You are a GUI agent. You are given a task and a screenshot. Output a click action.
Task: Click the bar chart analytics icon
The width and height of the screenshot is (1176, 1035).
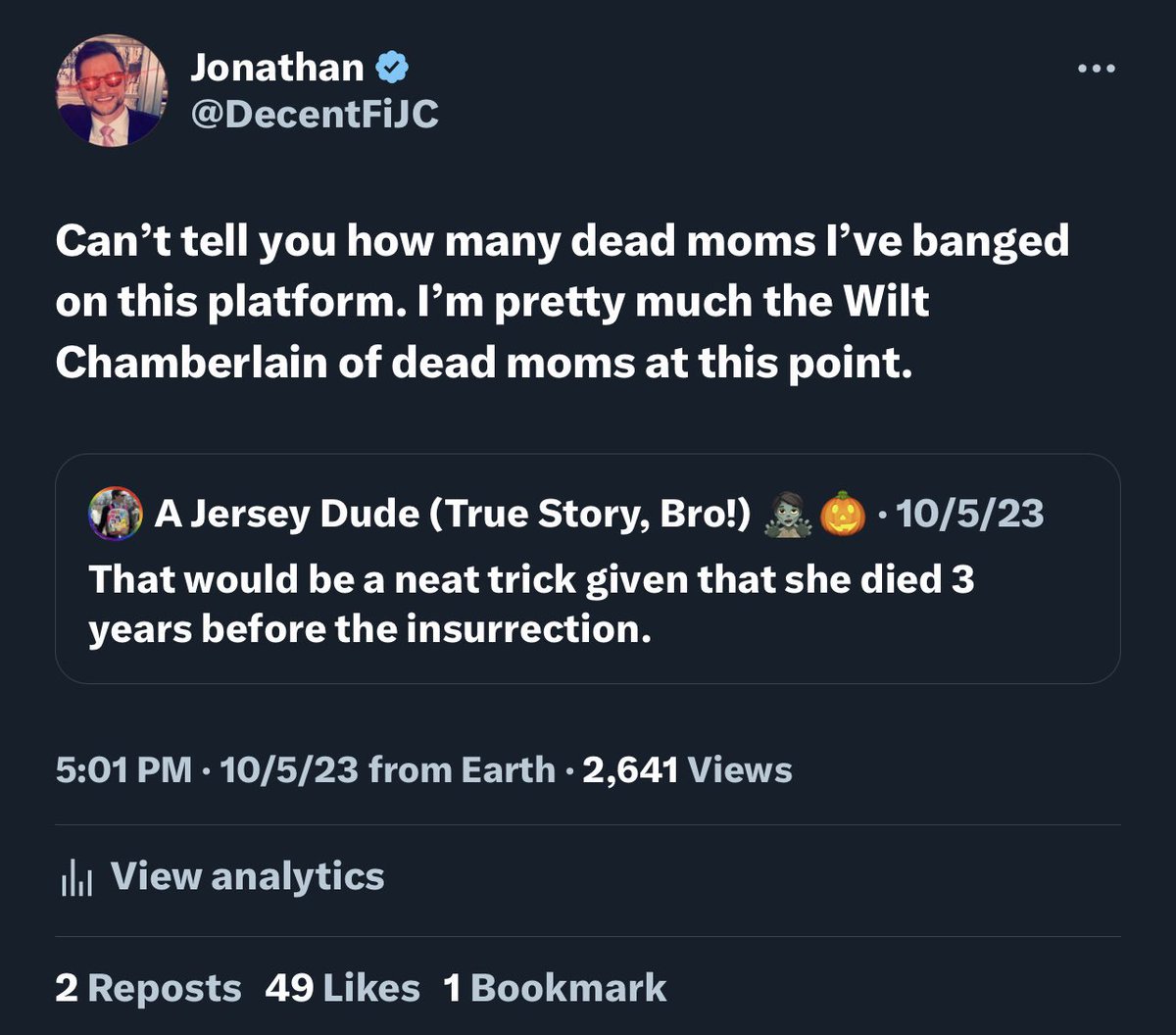point(75,878)
